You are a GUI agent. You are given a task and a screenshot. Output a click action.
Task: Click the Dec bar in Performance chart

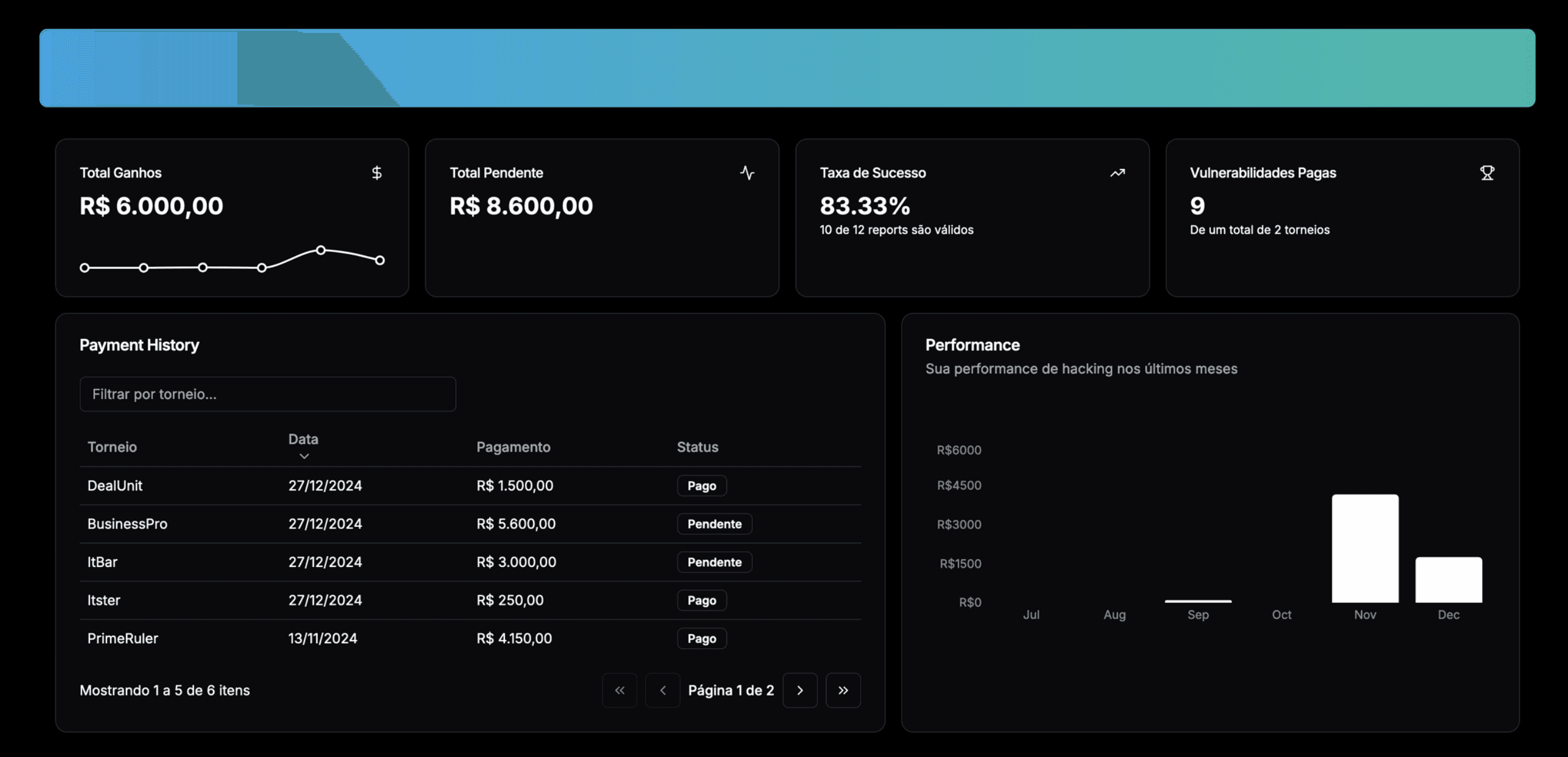click(x=1448, y=579)
